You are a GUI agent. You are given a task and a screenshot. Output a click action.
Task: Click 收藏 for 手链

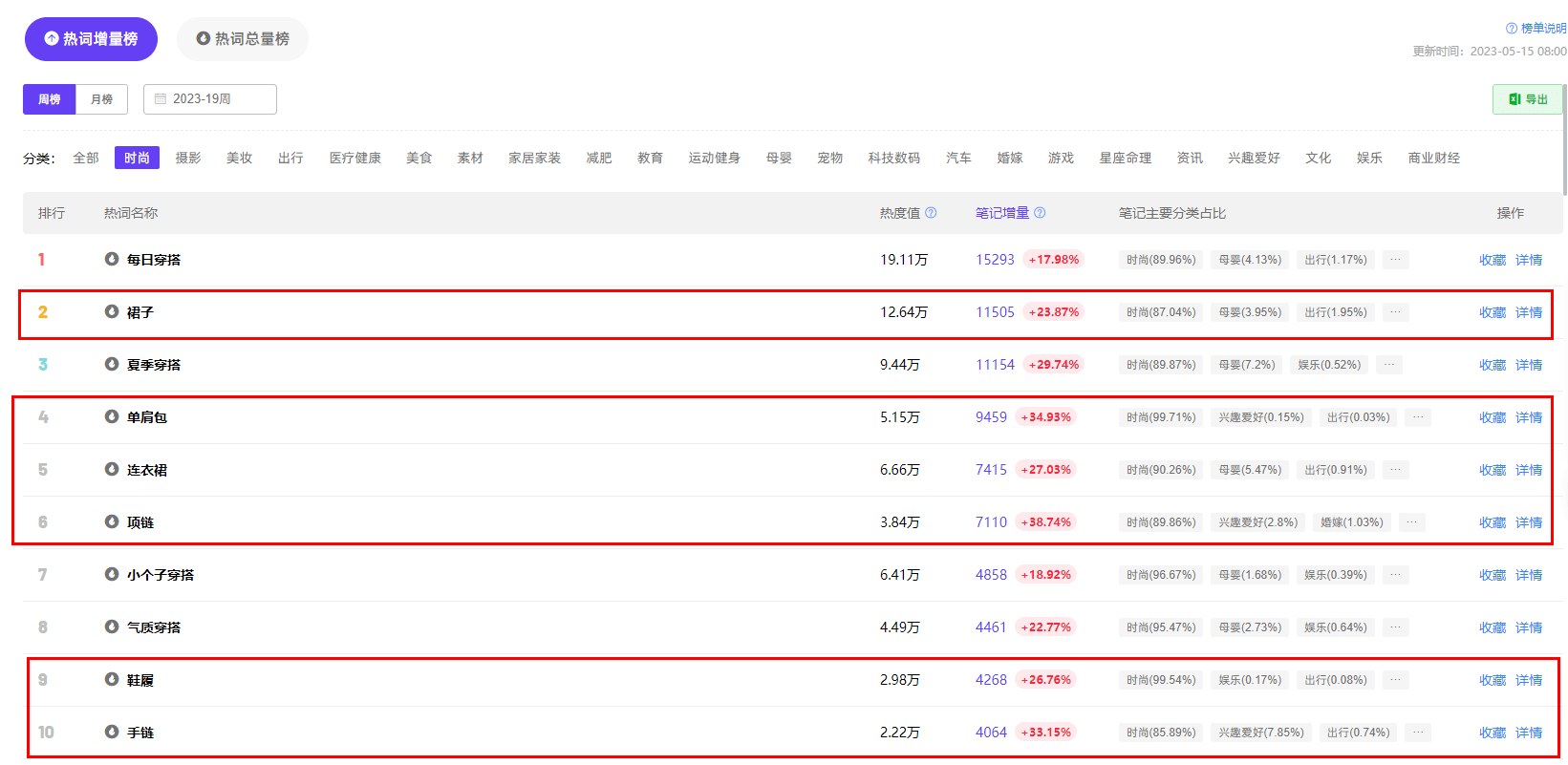1493,733
